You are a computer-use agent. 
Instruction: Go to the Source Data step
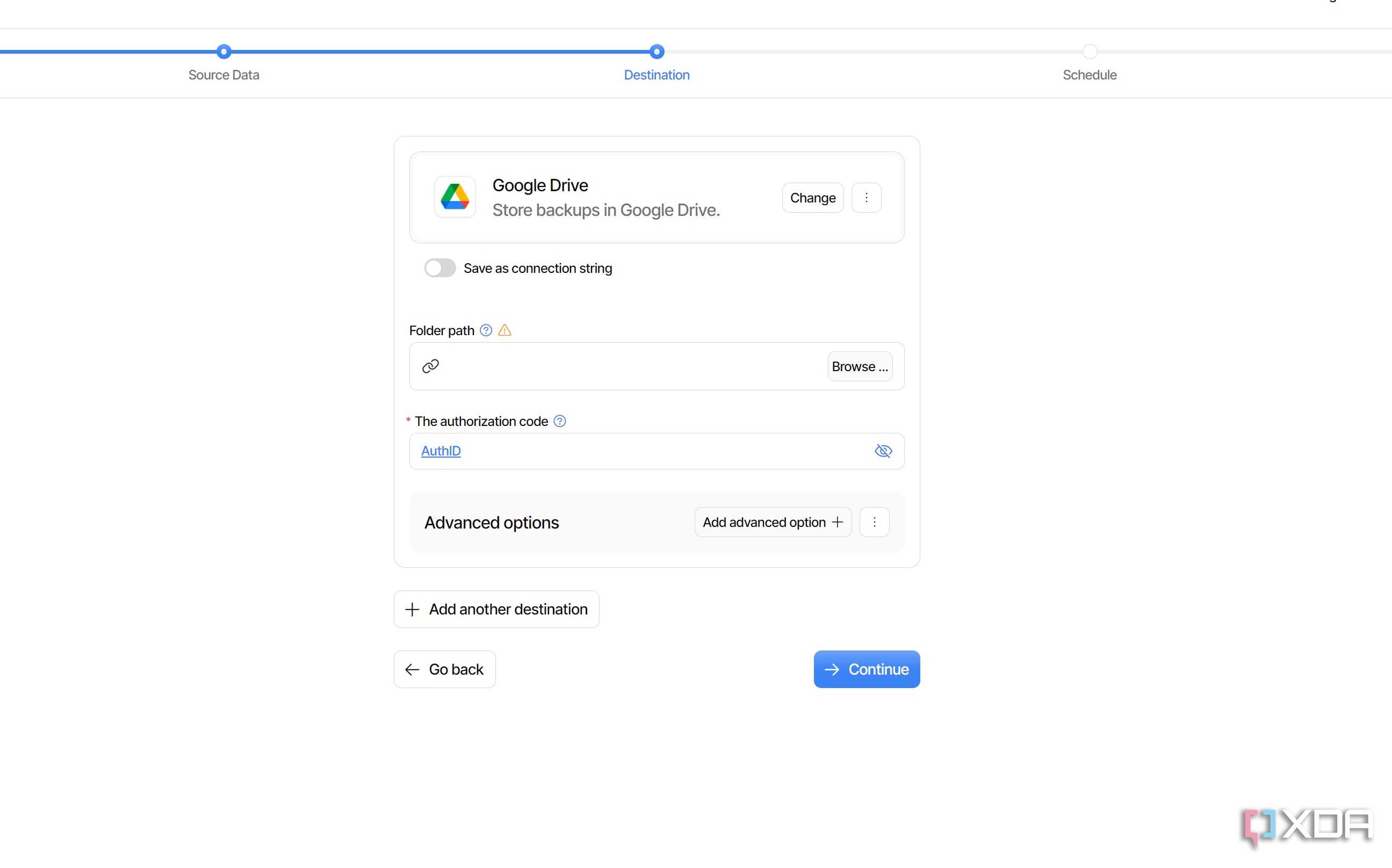(x=224, y=75)
